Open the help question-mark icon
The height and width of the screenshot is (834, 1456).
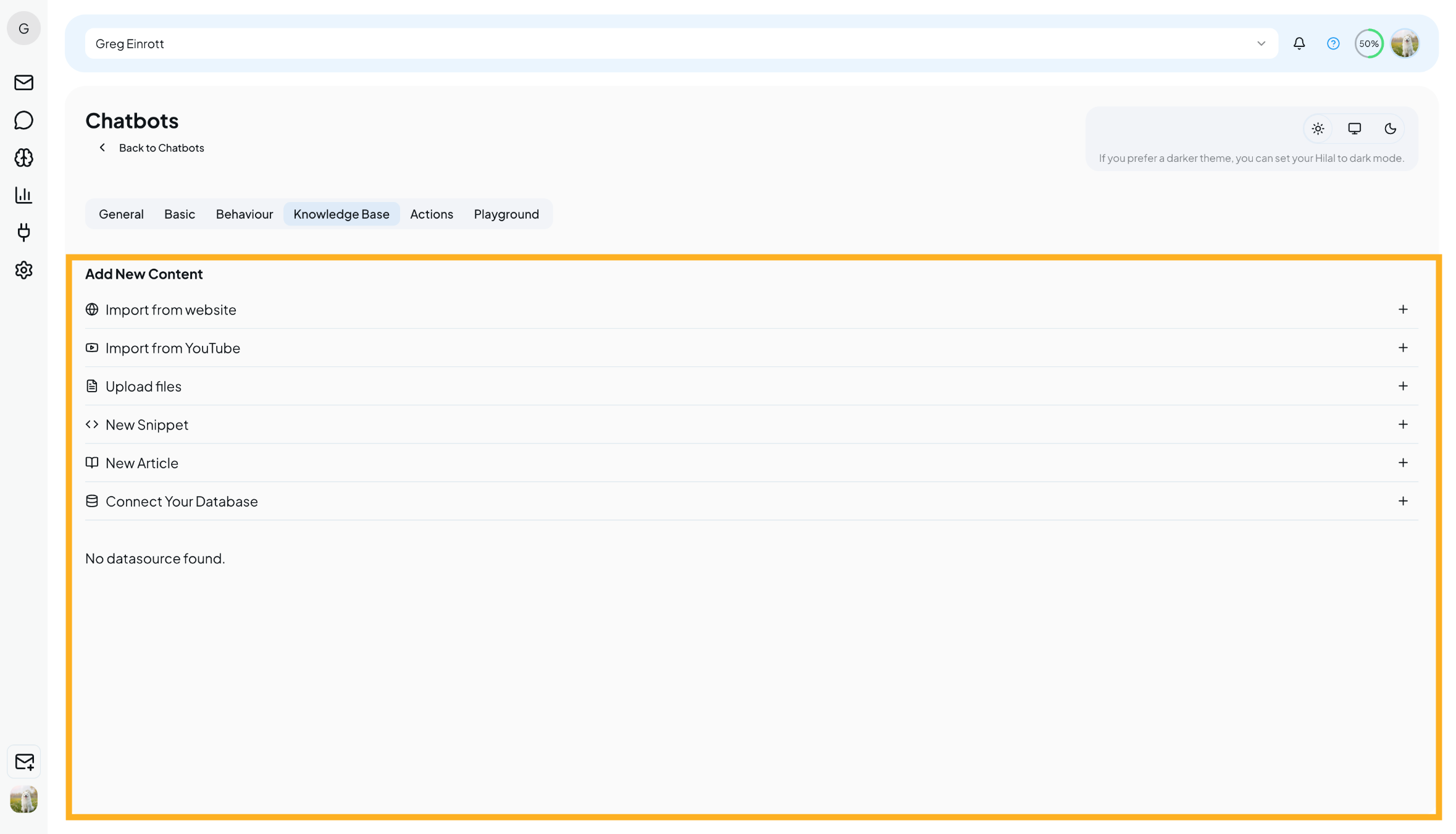coord(1333,43)
